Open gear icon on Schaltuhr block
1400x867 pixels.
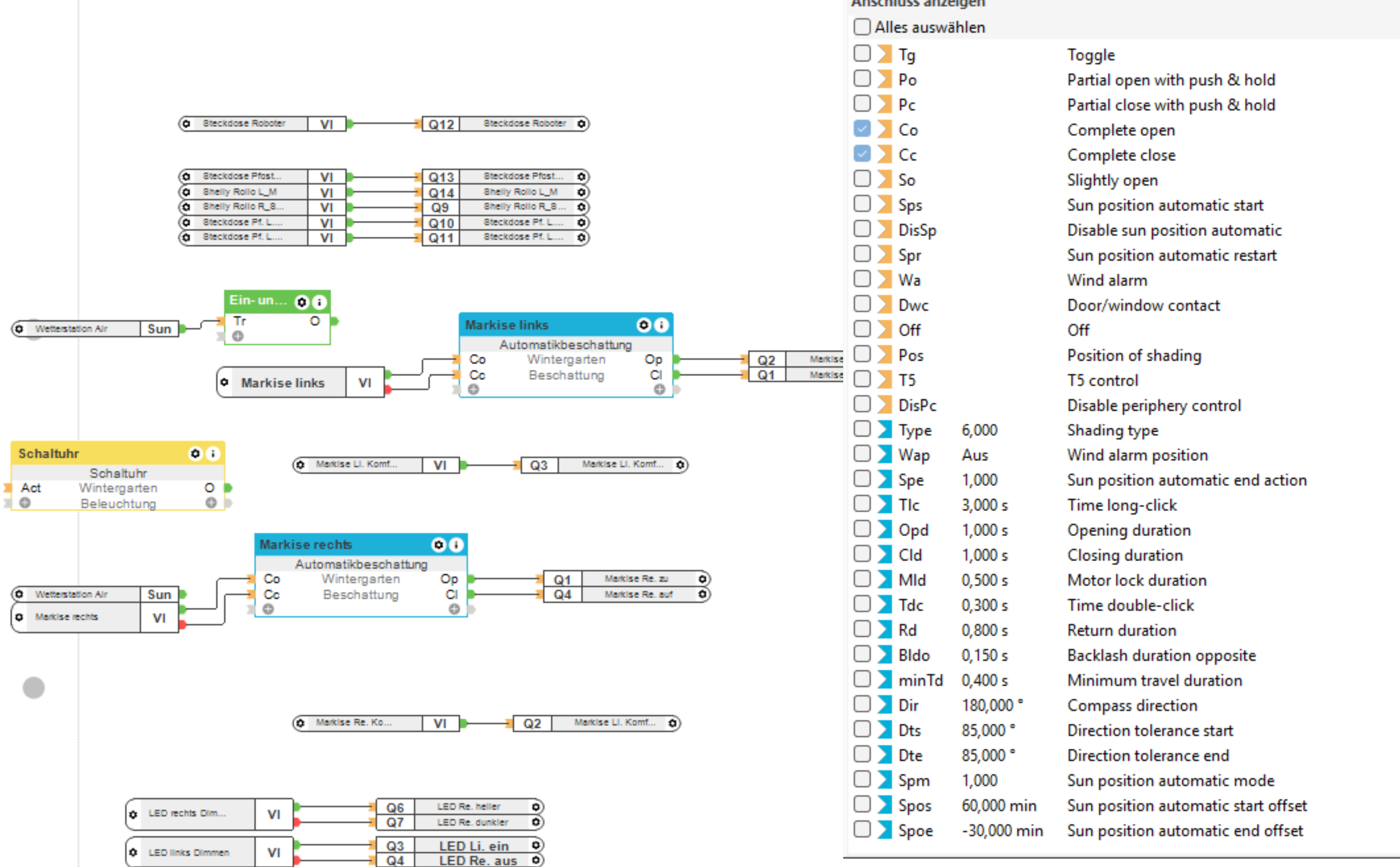point(196,454)
